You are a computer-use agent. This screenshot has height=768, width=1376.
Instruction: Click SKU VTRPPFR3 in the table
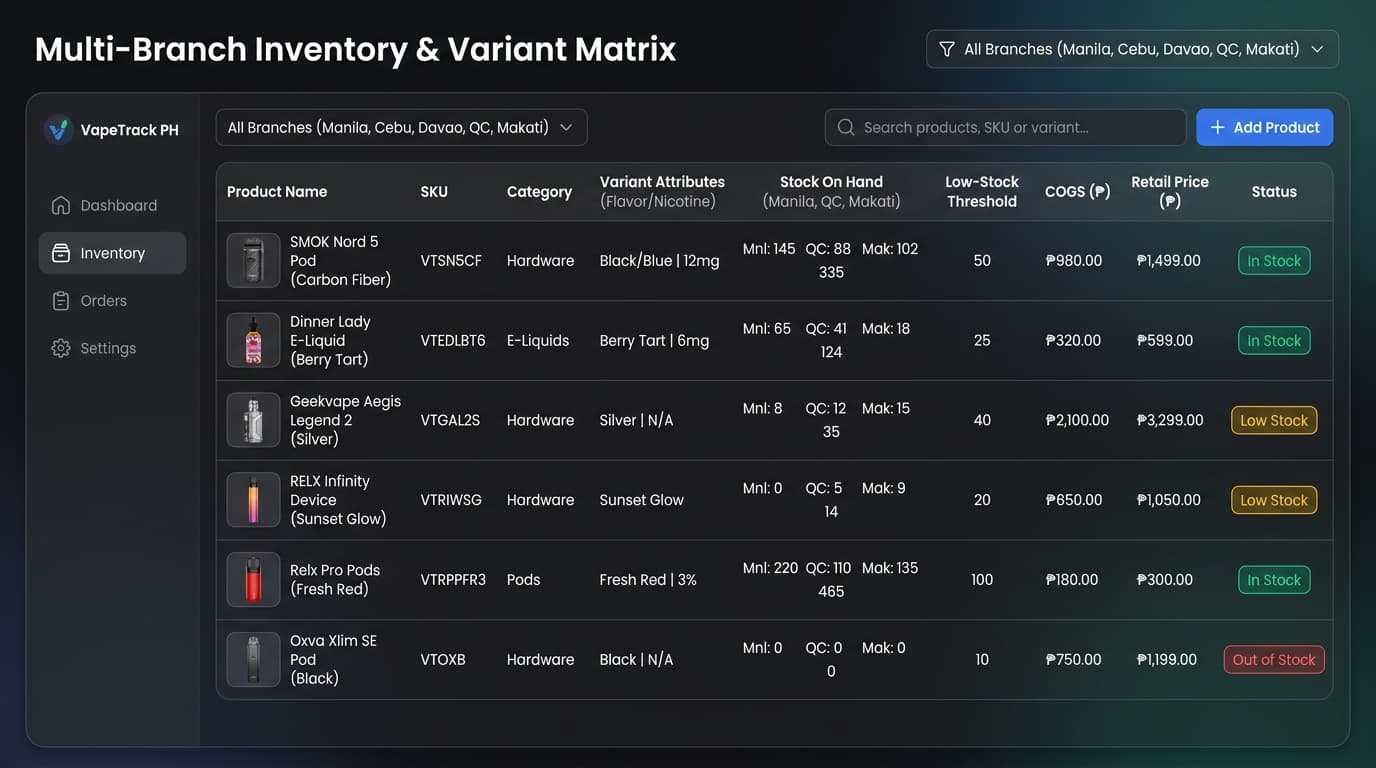[x=453, y=580]
